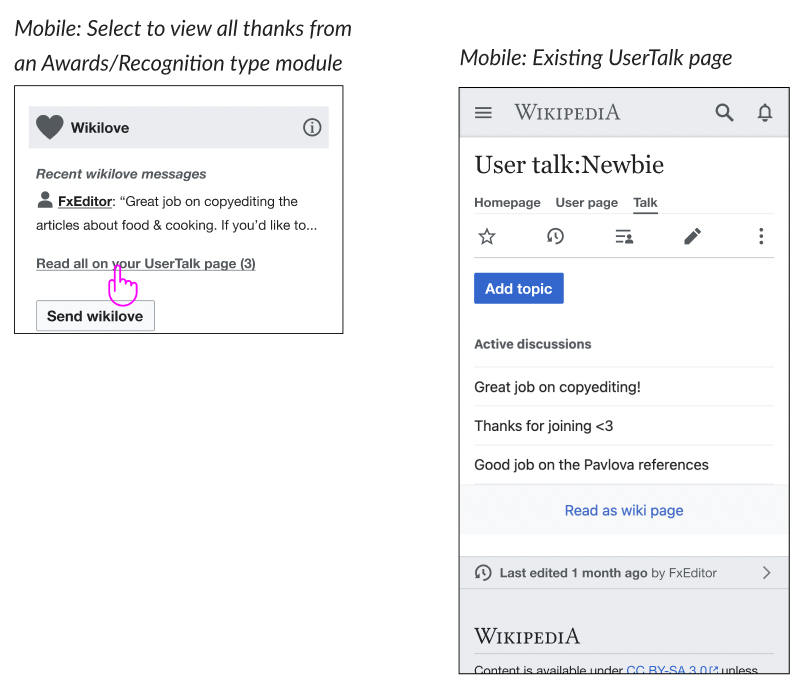Click the Wikilove info icon

coord(312,127)
